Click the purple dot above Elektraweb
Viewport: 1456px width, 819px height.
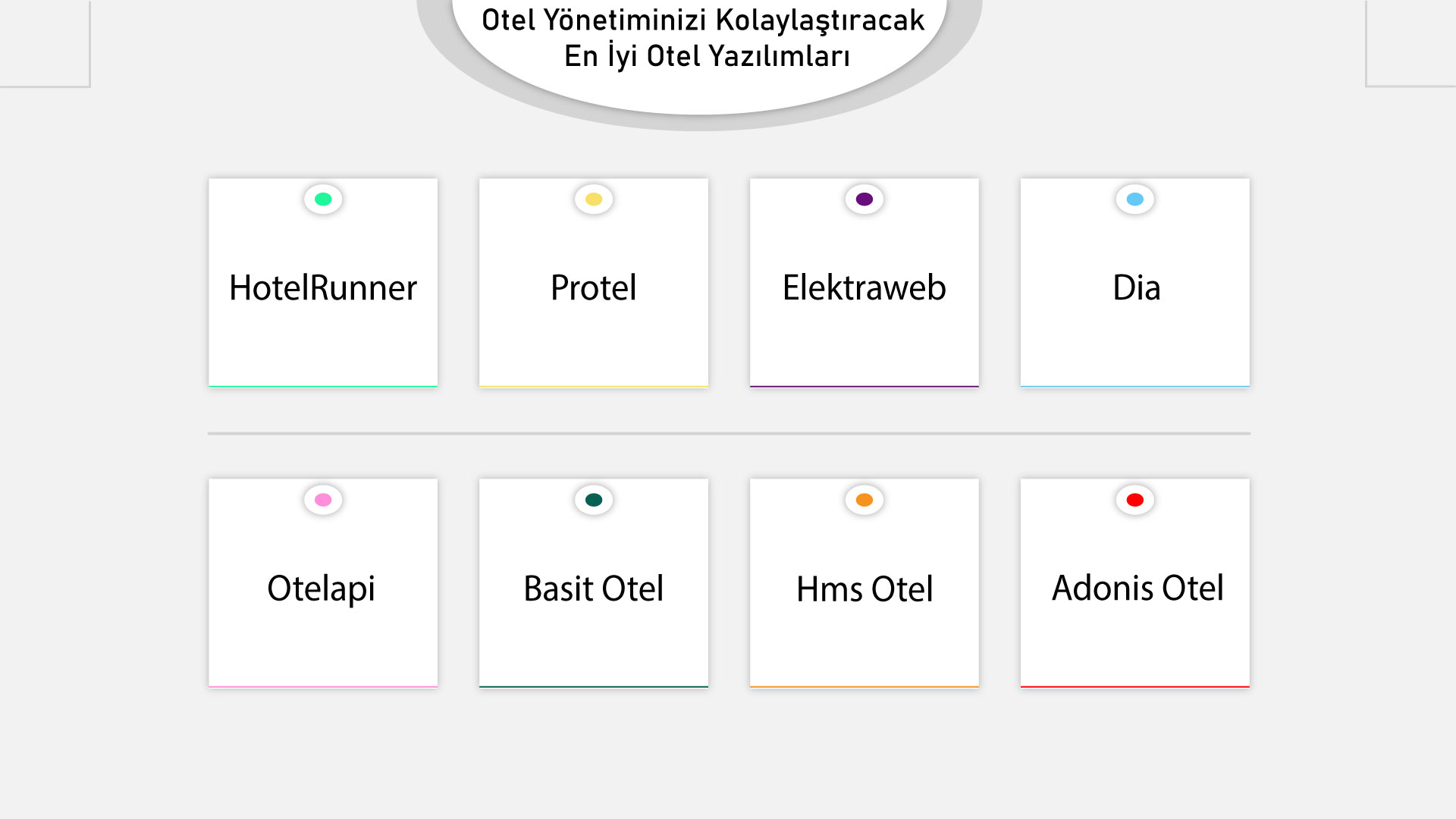pos(864,199)
